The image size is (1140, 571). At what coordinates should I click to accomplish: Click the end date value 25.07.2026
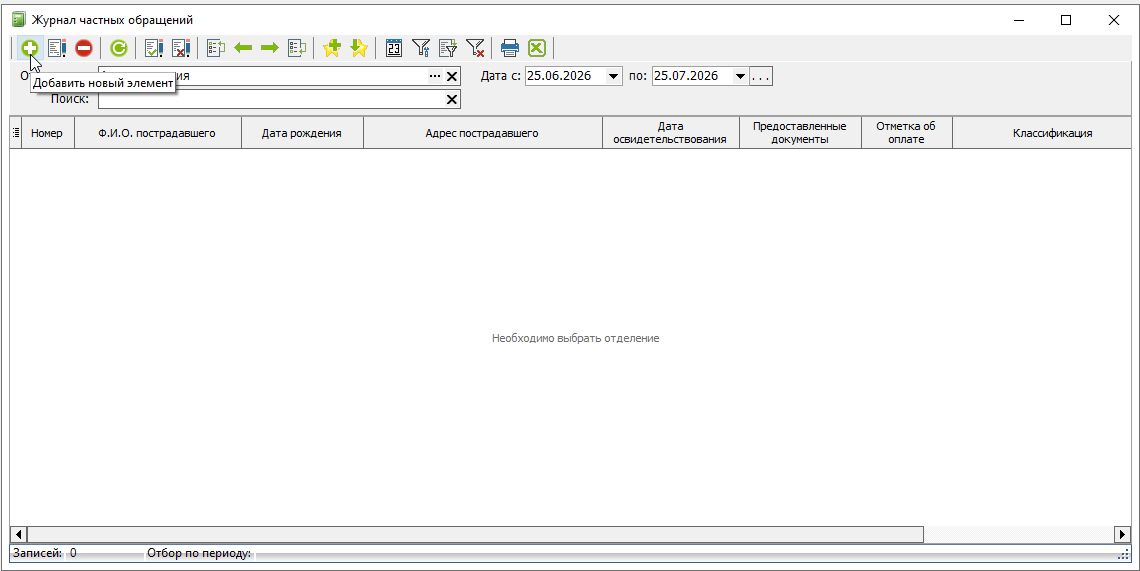686,76
